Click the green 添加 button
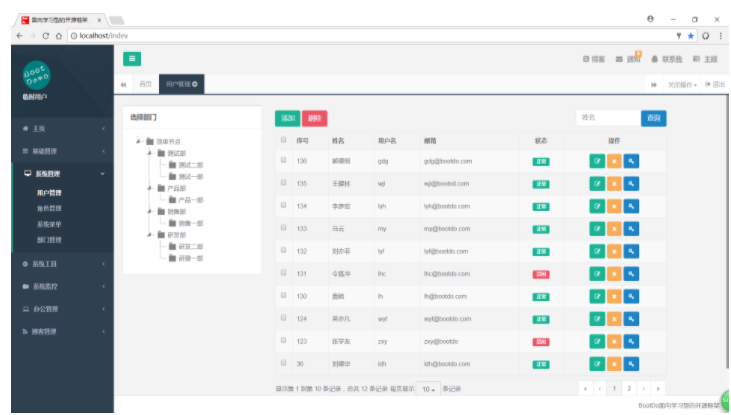The height and width of the screenshot is (415, 731). pos(287,118)
